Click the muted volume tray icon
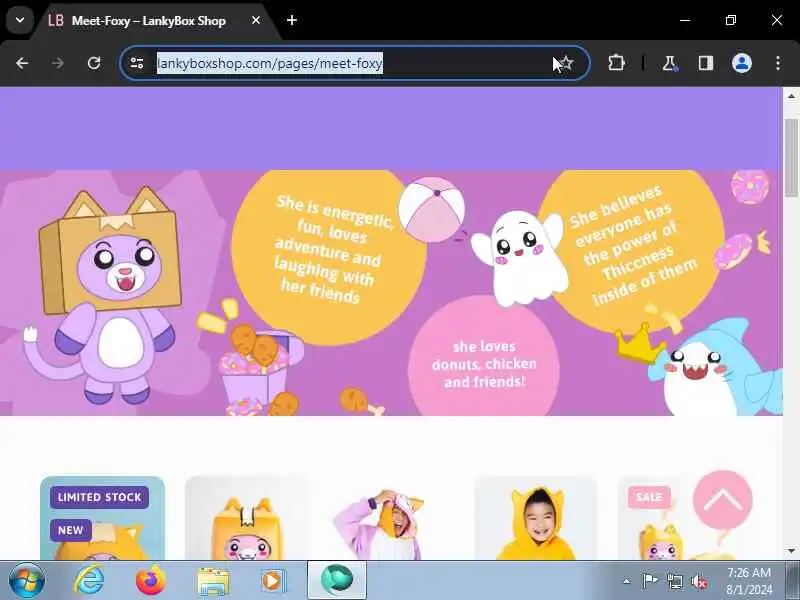 coord(699,581)
